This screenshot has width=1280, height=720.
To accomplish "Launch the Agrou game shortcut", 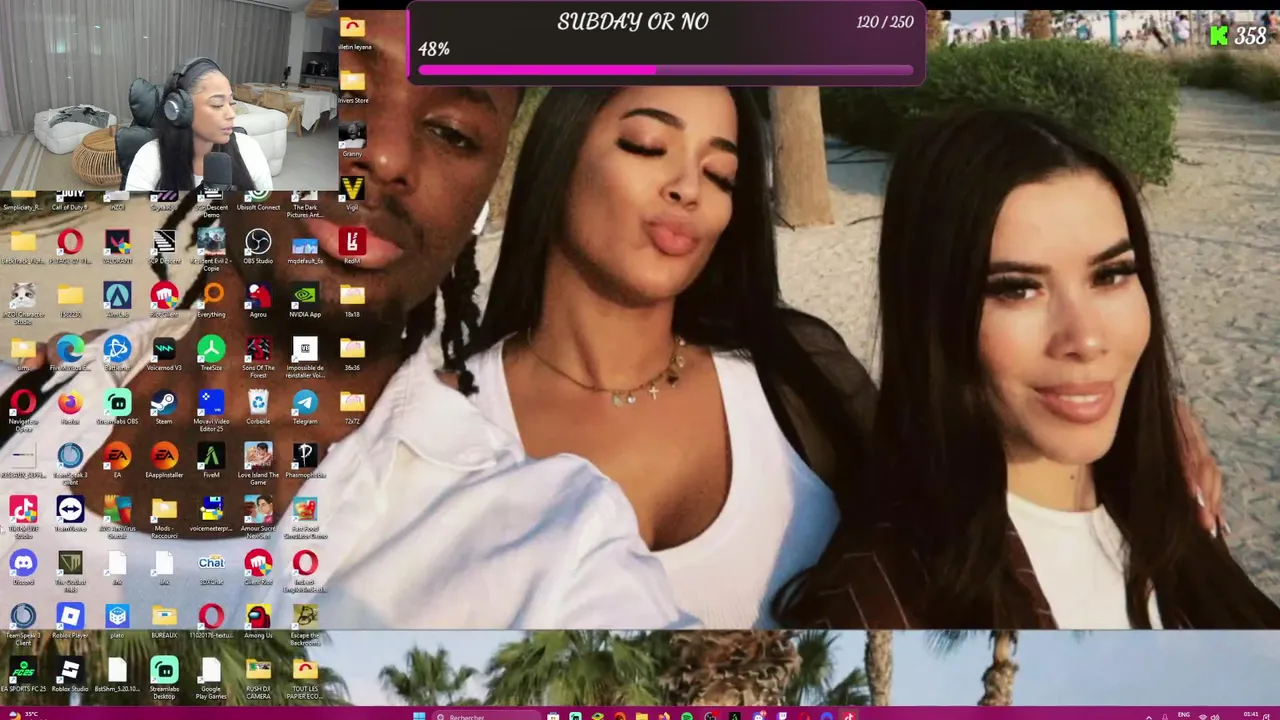I will 258,300.
